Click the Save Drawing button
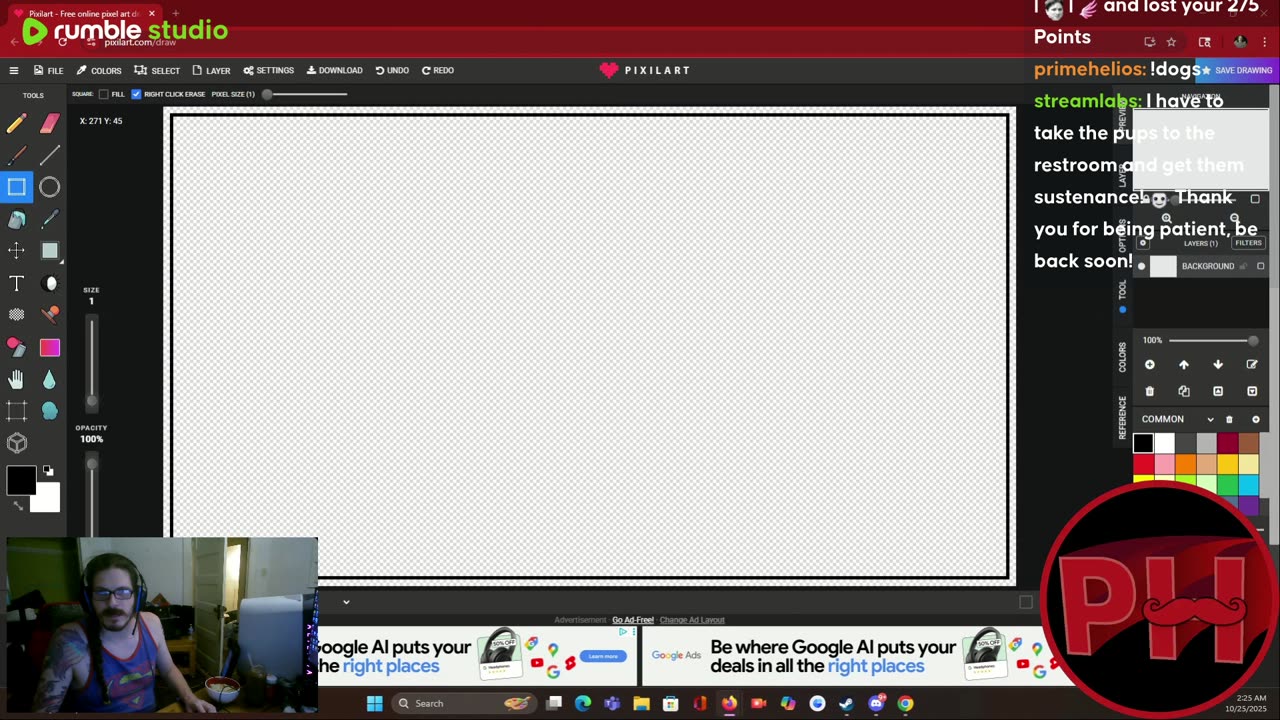1280x720 pixels. 1236,70
